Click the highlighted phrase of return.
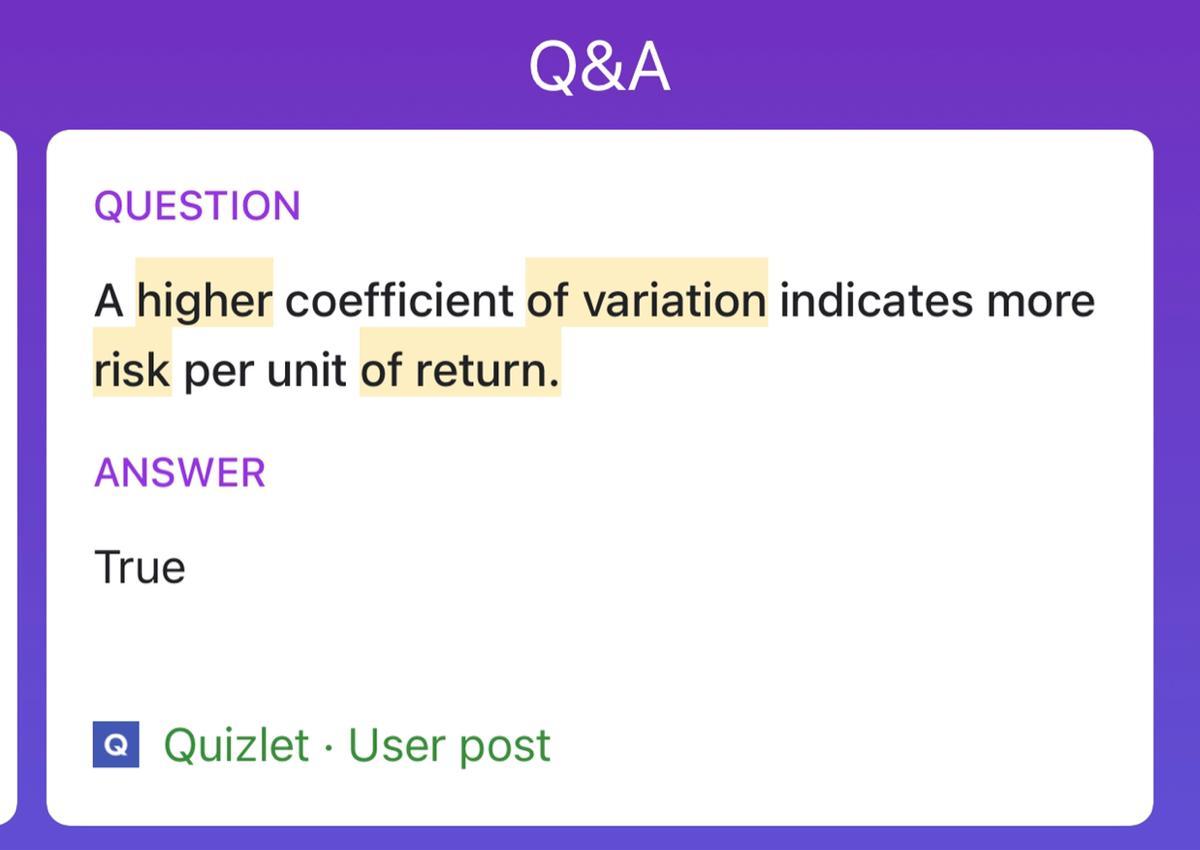 (460, 370)
